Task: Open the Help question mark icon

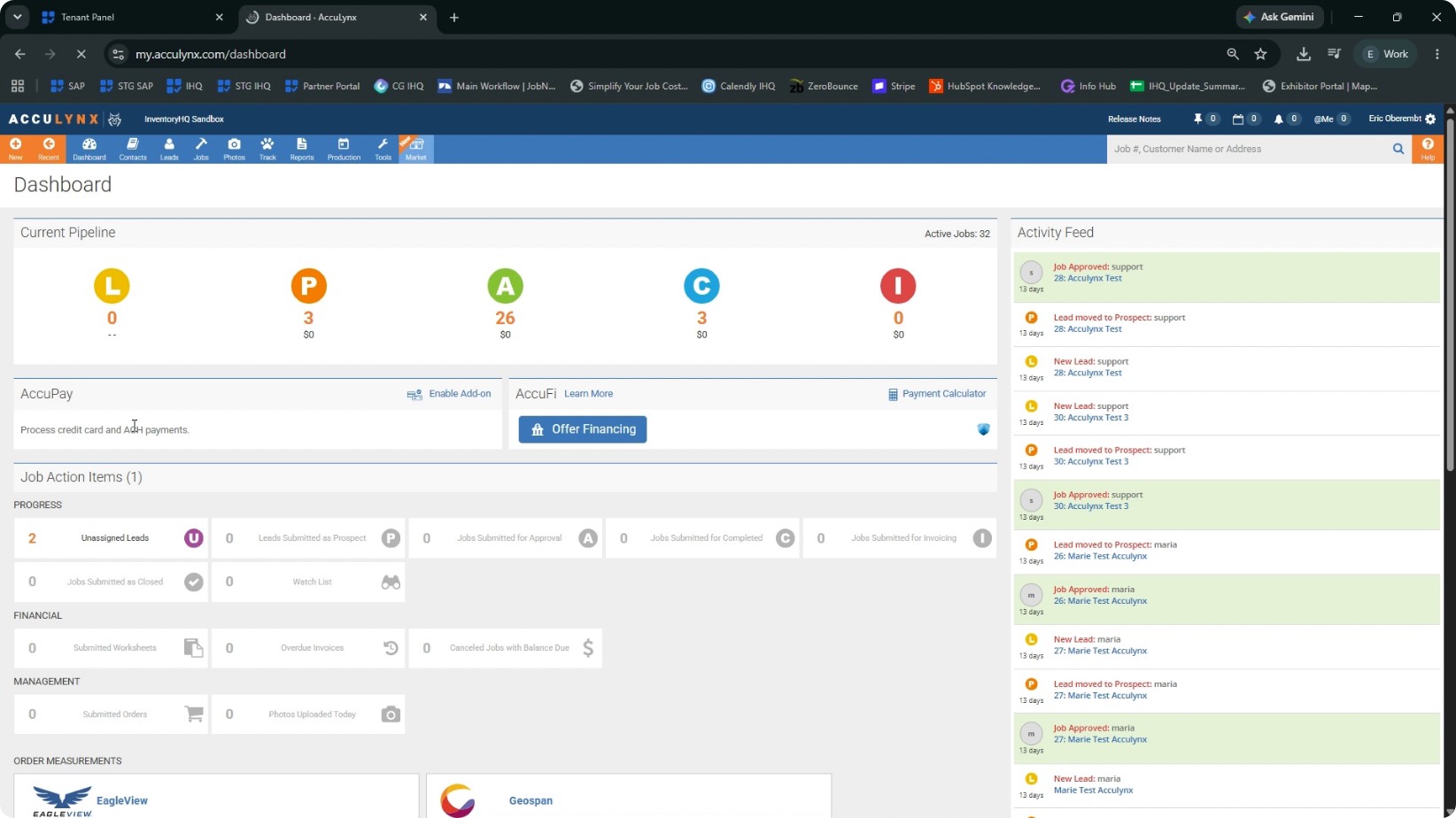Action: 1428,149
